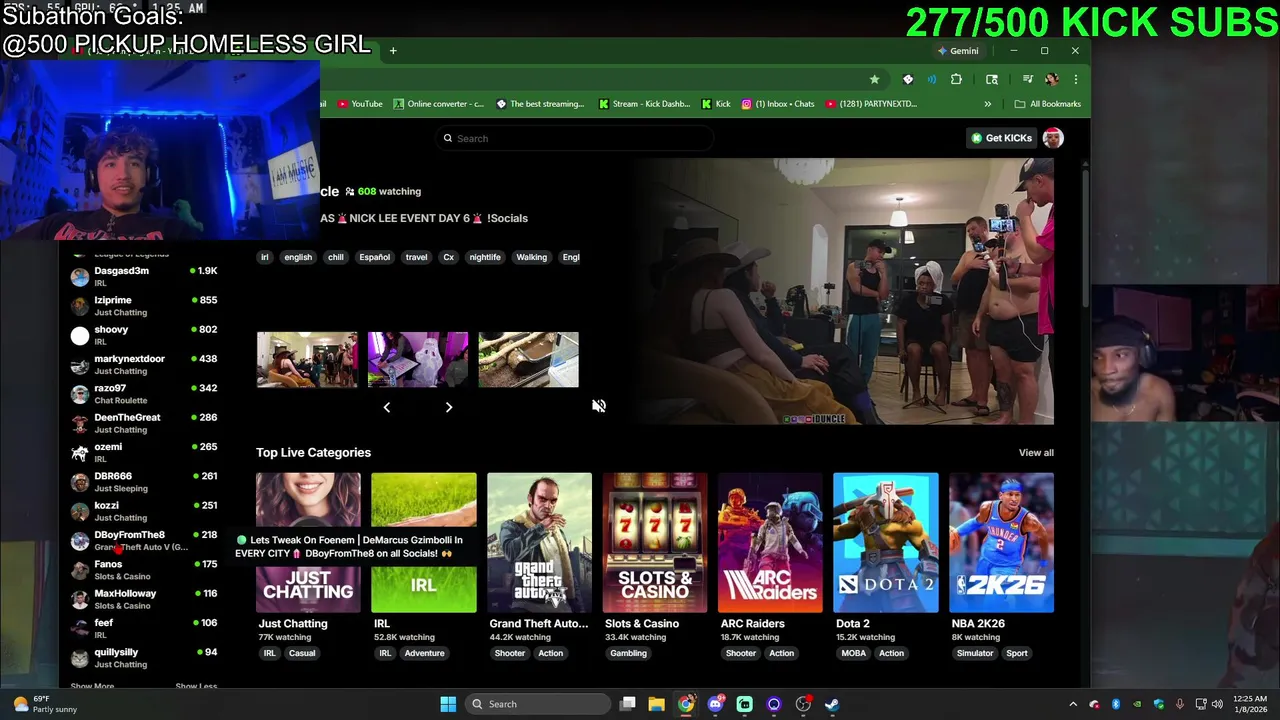Screen dimensions: 1280x720
Task: Open the Instagram Inbox Chats bookmark
Action: coord(778,104)
